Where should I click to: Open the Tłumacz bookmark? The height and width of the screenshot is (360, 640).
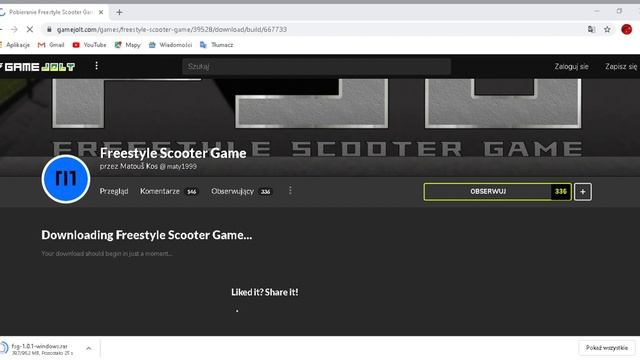pos(217,45)
